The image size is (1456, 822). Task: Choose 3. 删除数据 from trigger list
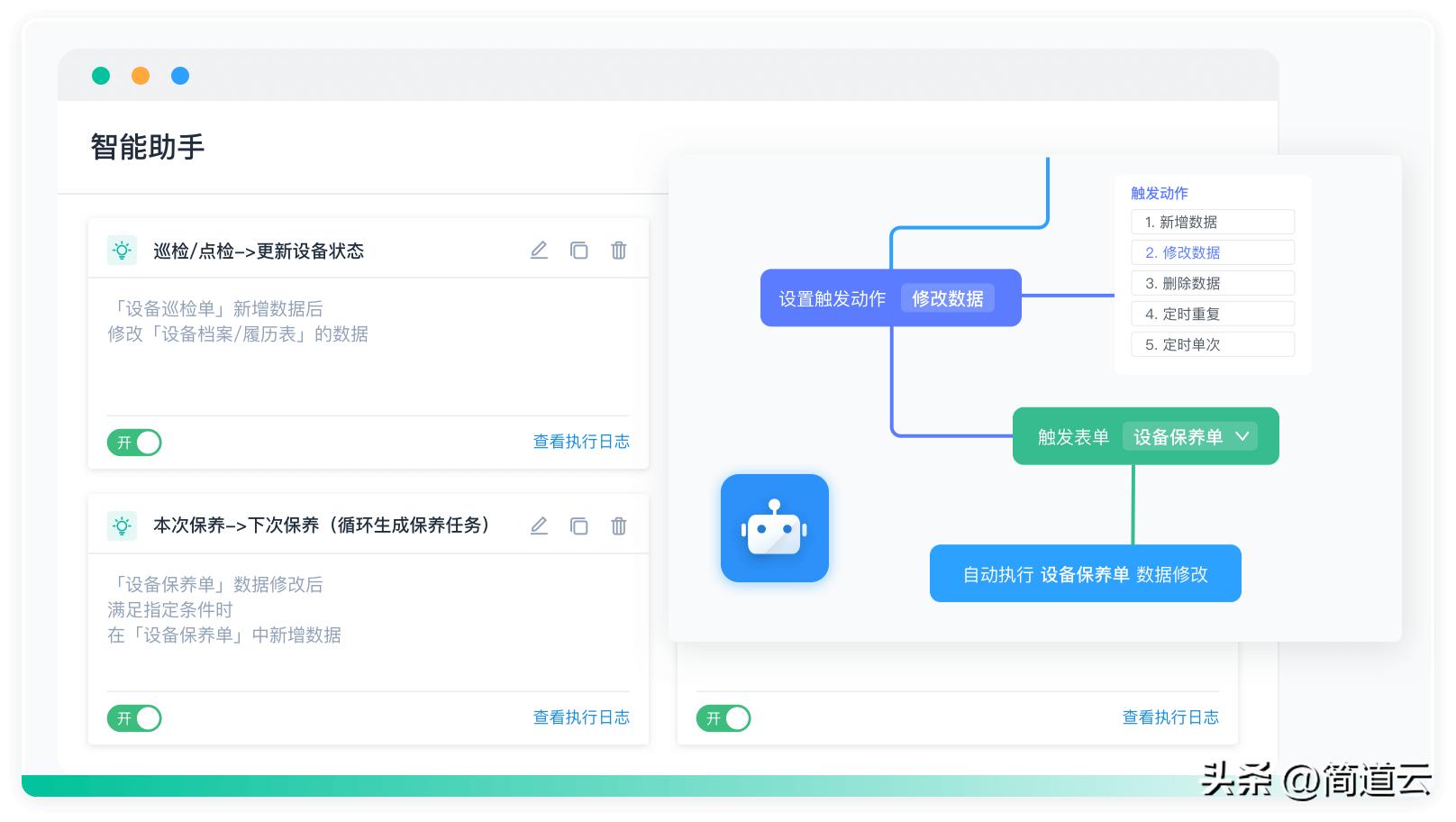(1212, 283)
